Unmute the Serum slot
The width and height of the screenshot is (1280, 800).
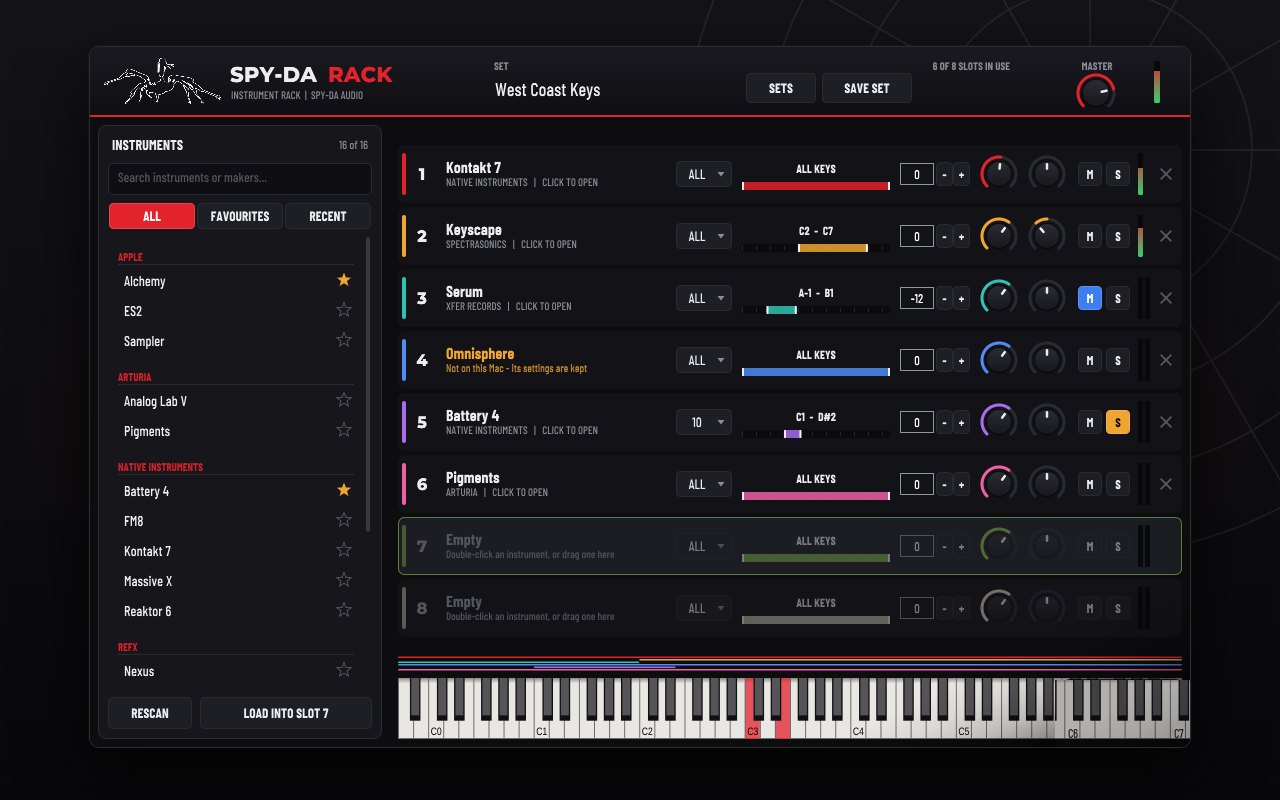(x=1090, y=298)
